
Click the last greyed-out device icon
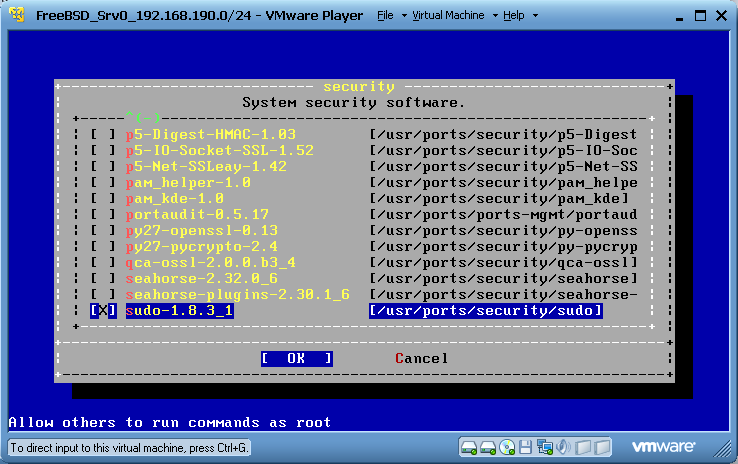[602, 447]
